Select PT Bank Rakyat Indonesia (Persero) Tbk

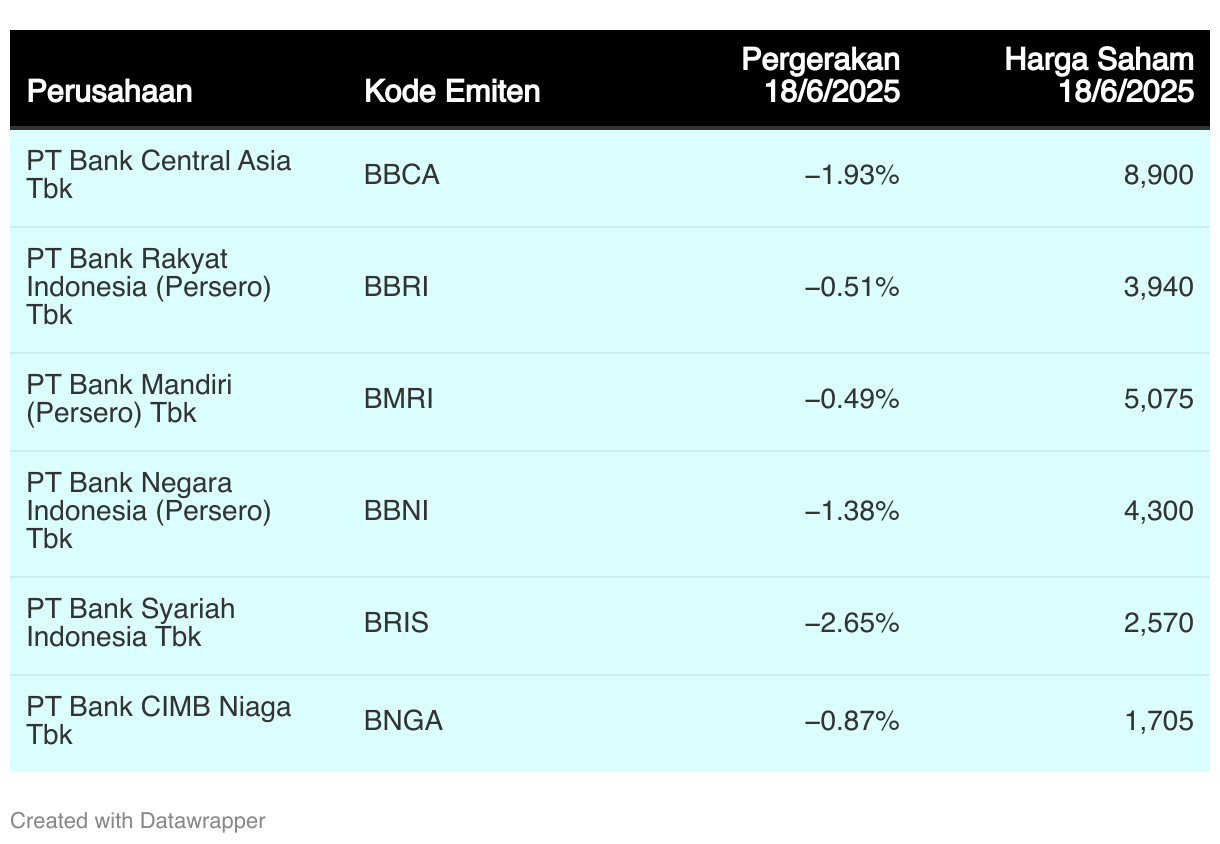click(x=149, y=287)
